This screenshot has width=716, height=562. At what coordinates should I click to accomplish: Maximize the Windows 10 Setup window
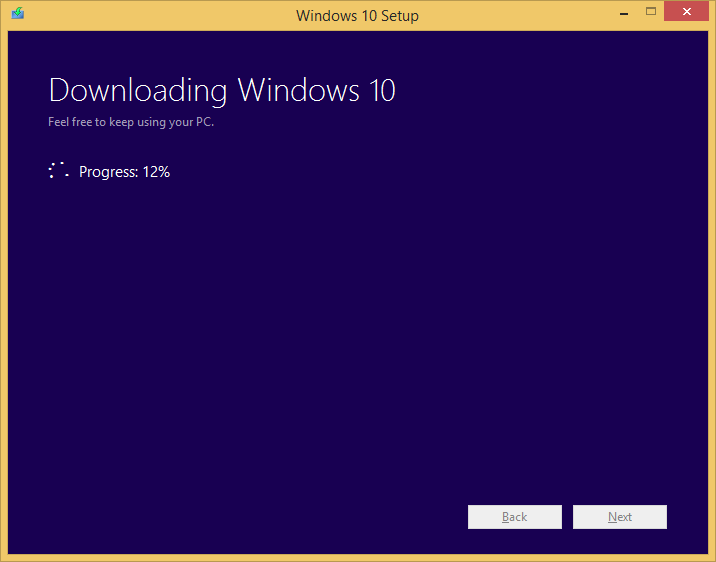click(651, 12)
